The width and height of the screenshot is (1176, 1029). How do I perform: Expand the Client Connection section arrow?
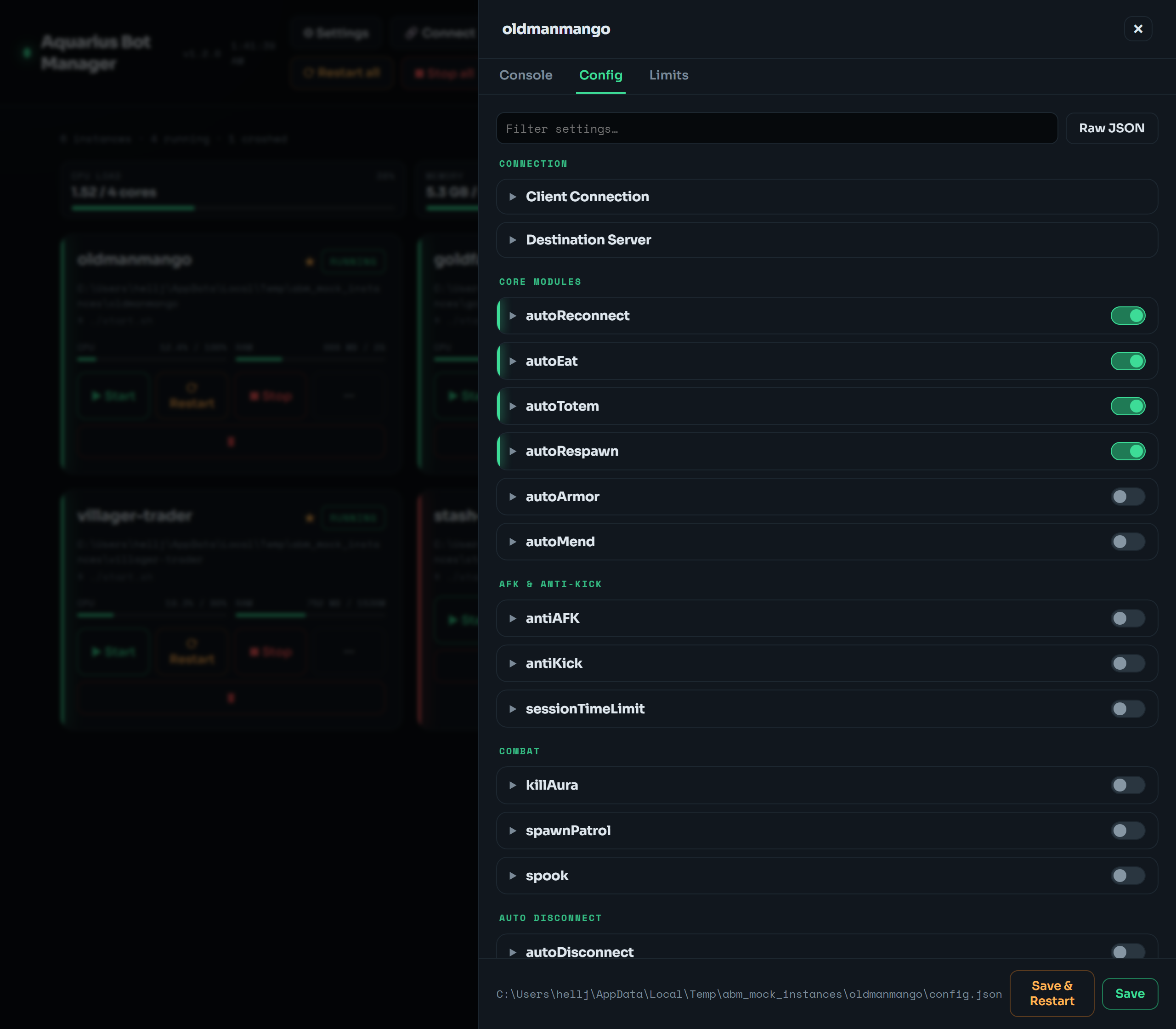[x=513, y=197]
